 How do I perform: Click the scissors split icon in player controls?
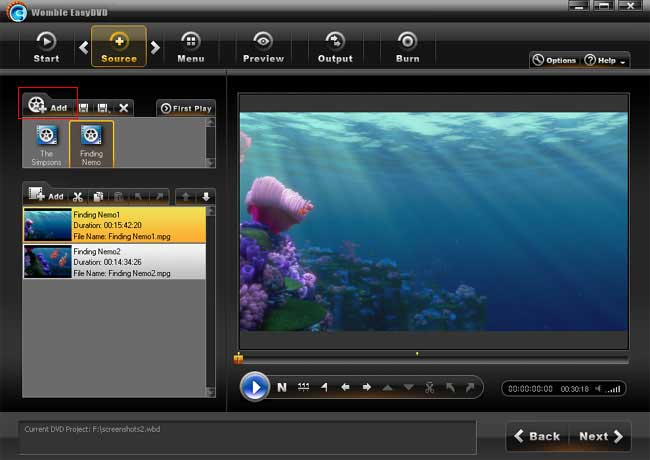429,387
